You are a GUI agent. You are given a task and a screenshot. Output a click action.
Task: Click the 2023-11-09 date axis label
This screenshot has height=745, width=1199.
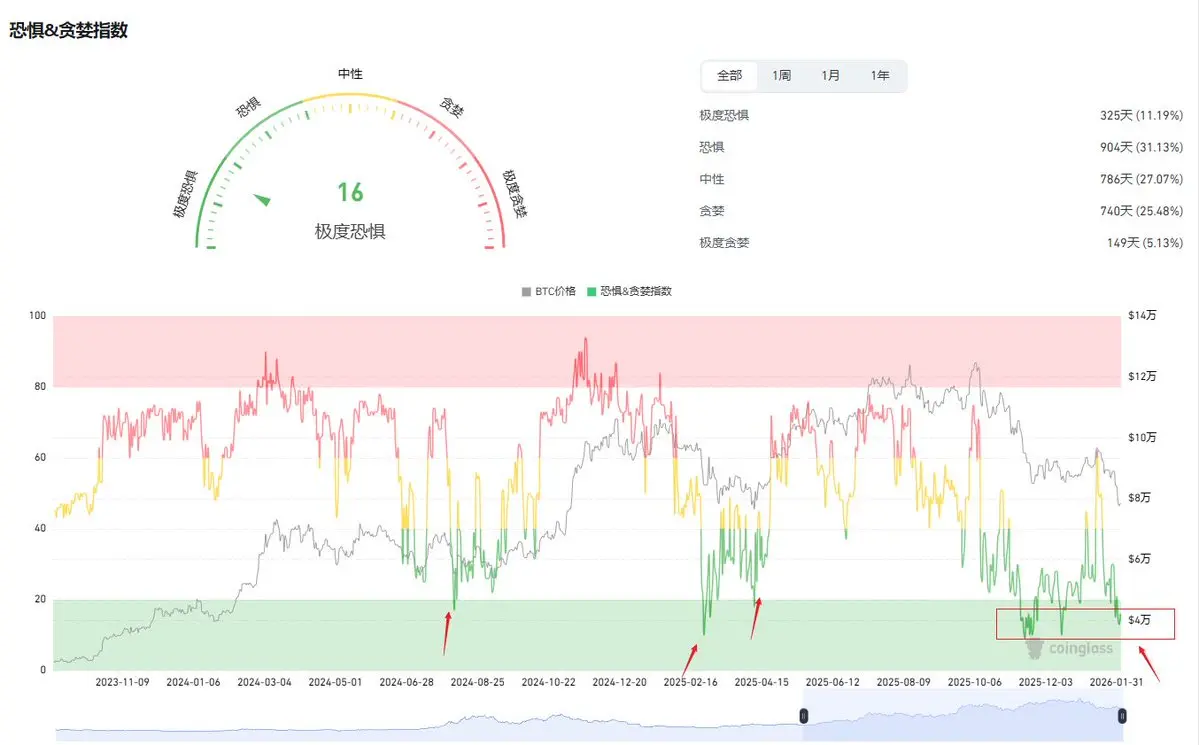122,682
